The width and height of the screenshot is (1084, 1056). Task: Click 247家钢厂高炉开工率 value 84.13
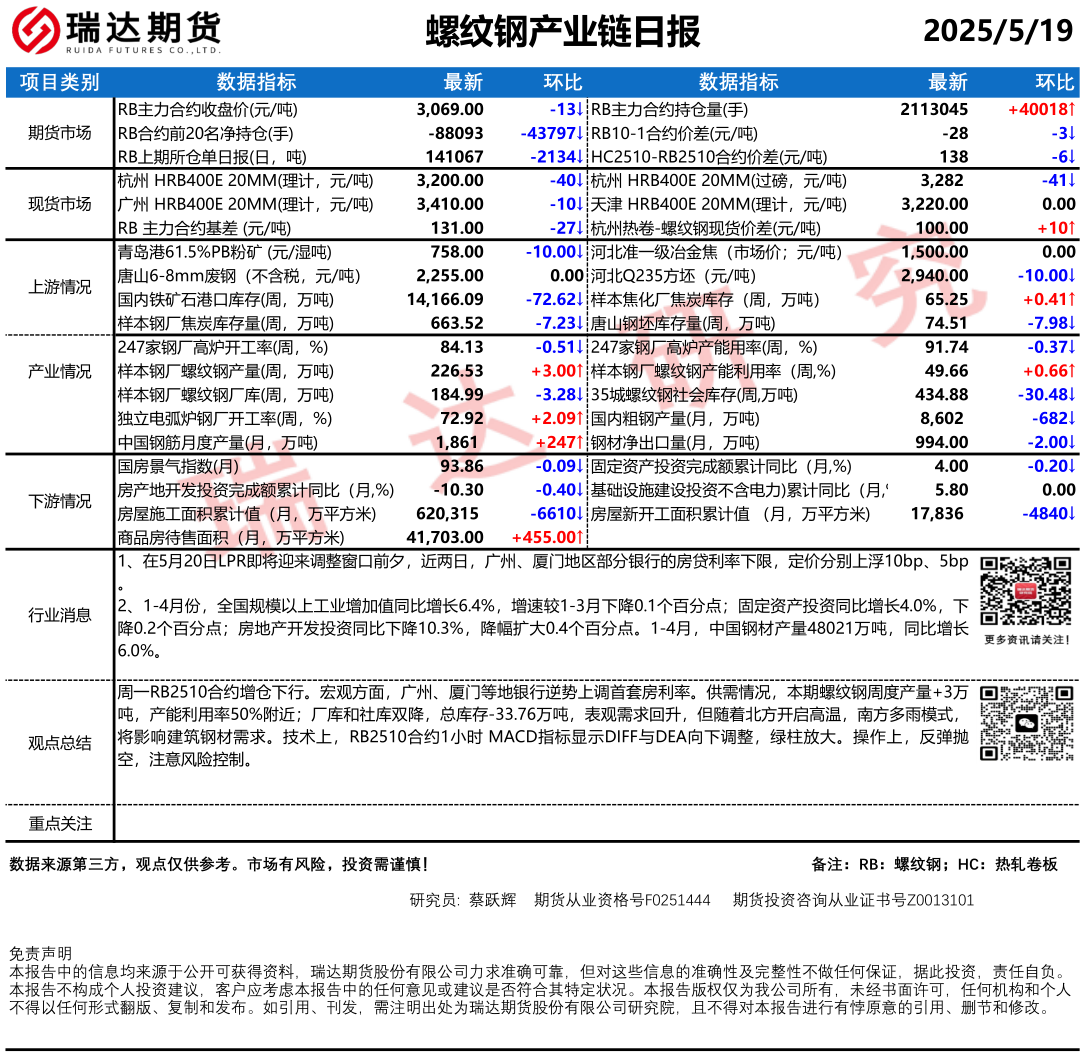462,347
